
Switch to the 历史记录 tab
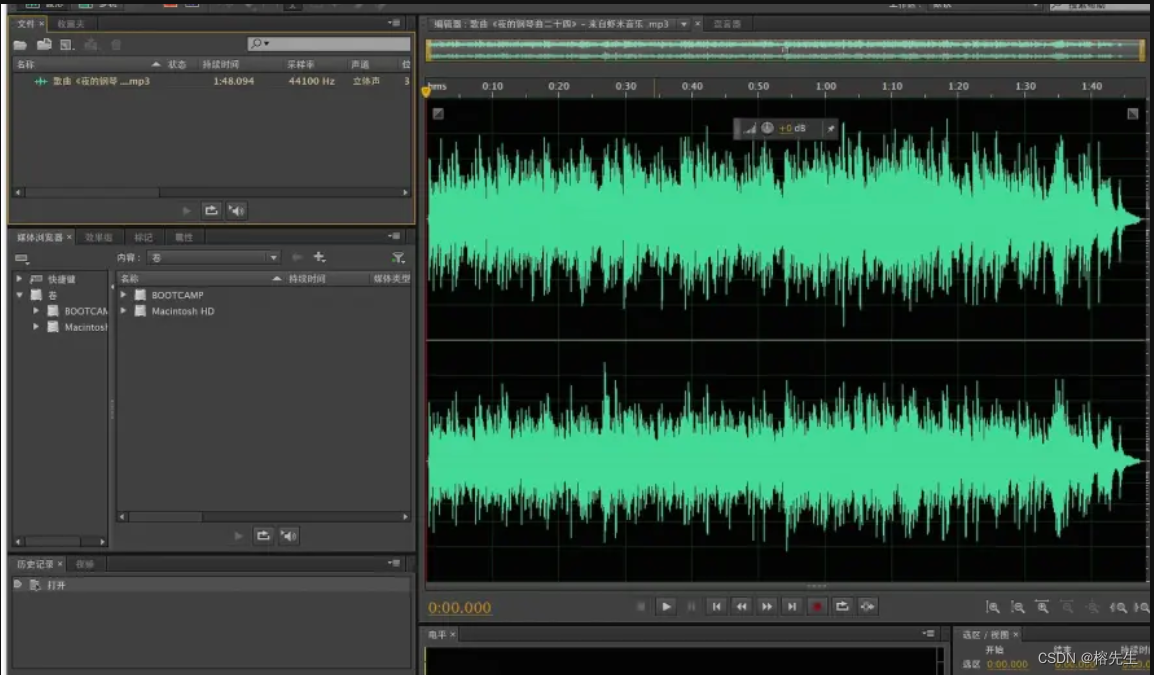click(35, 564)
